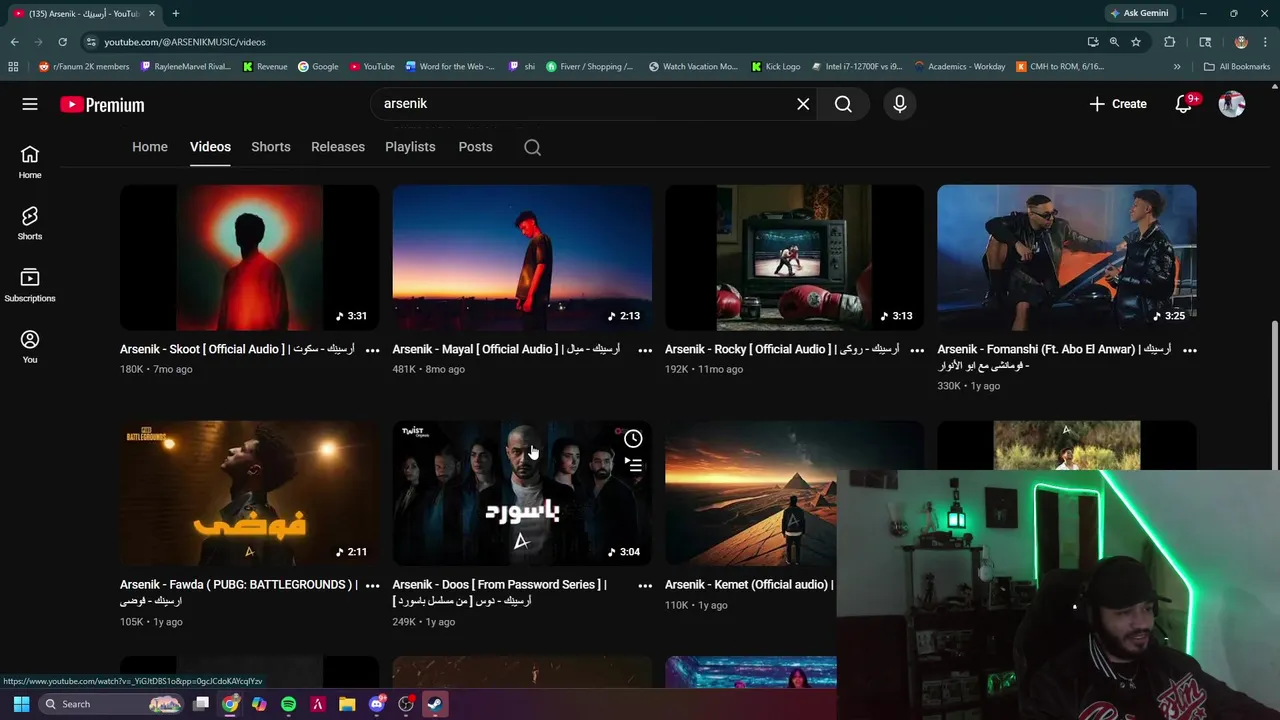This screenshot has width=1280, height=720.
Task: Open more options for Fomanshi video
Action: point(1190,350)
